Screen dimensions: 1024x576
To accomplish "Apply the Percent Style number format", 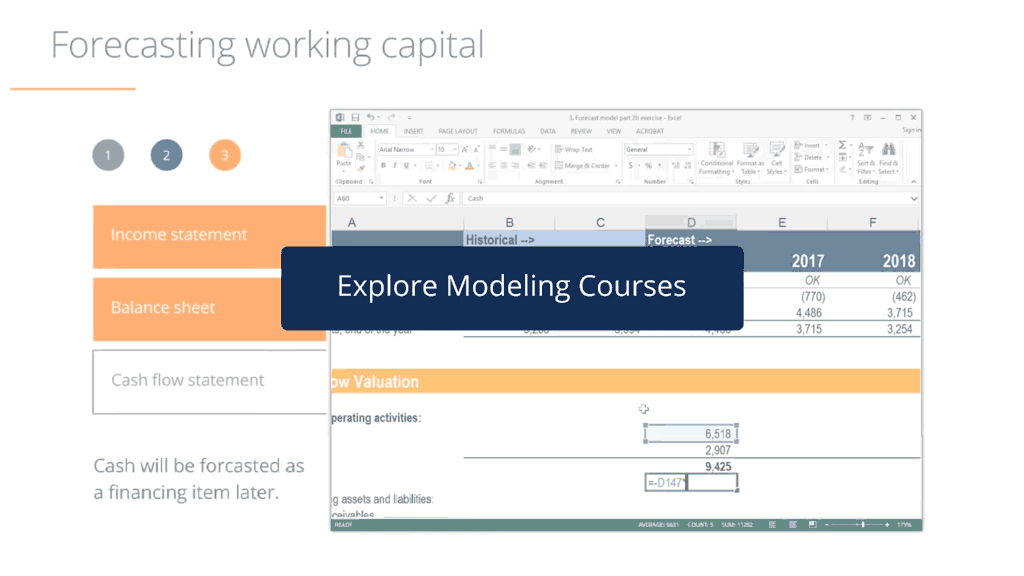I will (648, 165).
